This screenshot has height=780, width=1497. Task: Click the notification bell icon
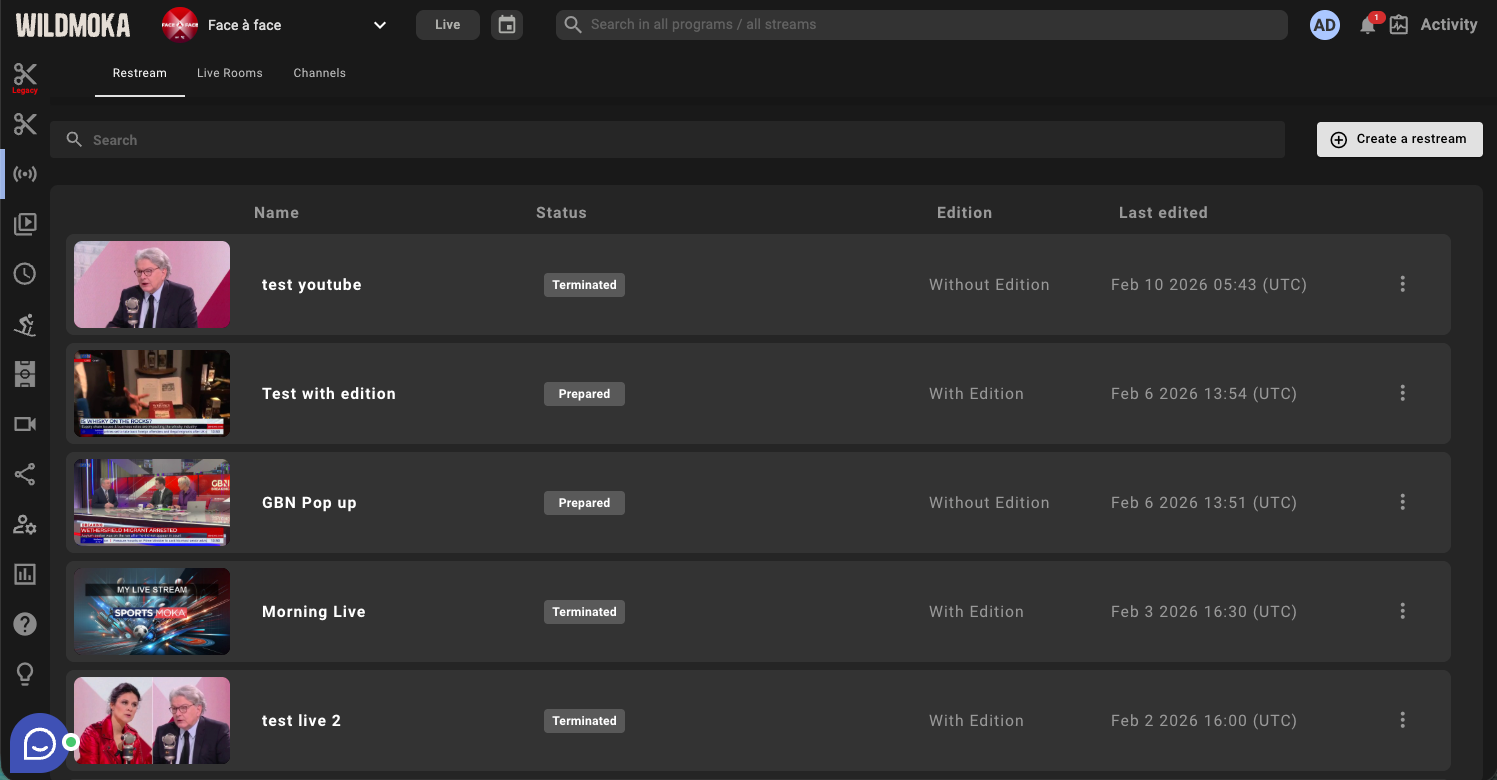pos(1367,25)
